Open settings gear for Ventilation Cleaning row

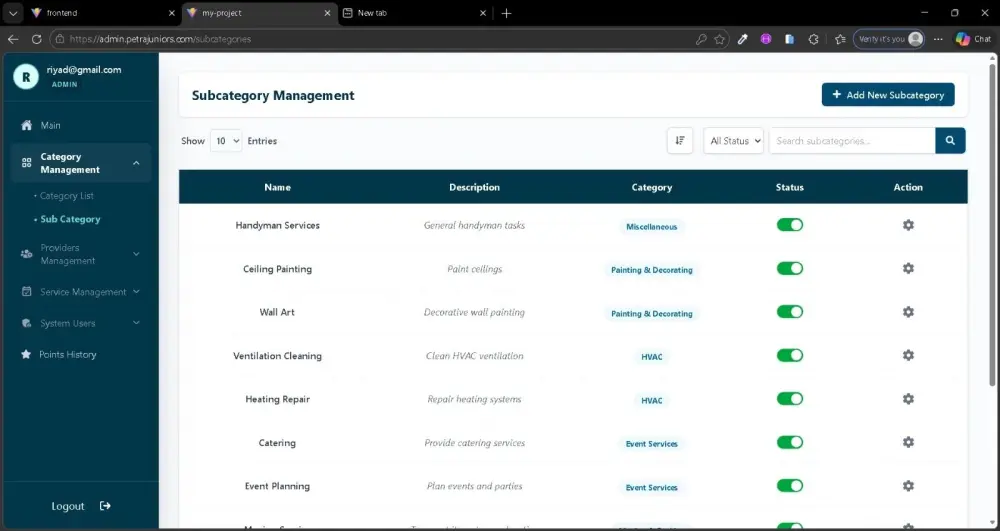pyautogui.click(x=908, y=355)
